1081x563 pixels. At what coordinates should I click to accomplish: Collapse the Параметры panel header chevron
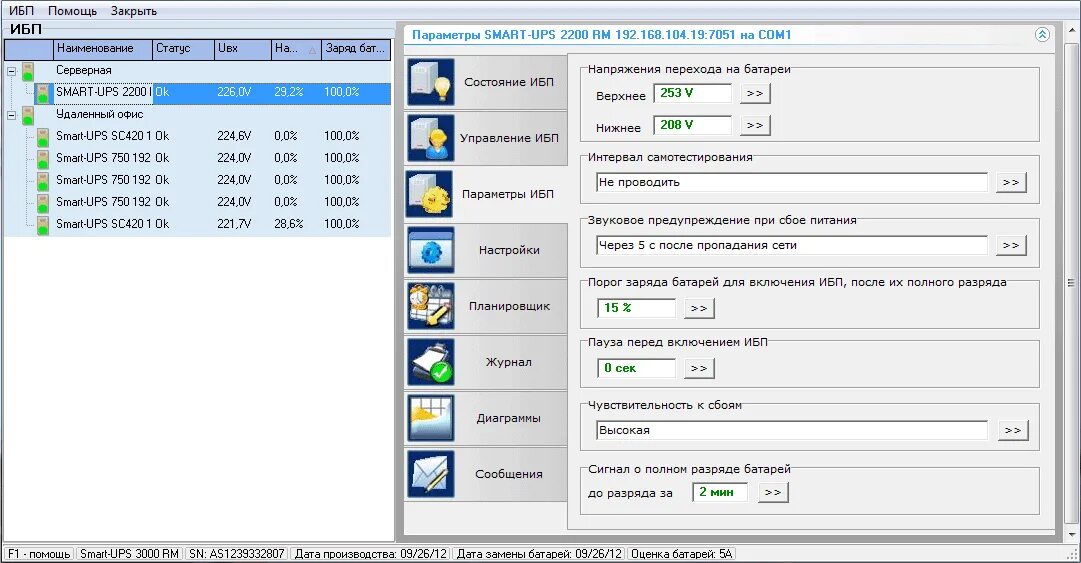pyautogui.click(x=1042, y=34)
